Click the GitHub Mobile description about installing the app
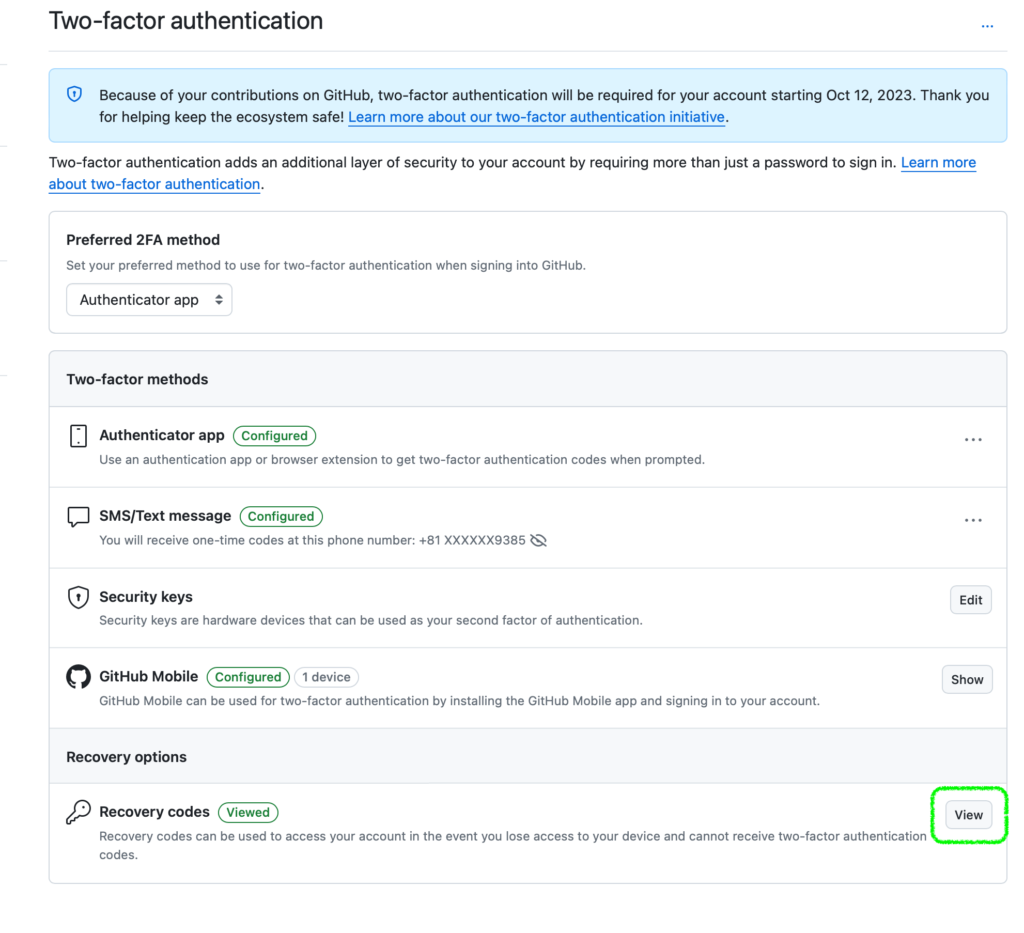 click(x=459, y=701)
